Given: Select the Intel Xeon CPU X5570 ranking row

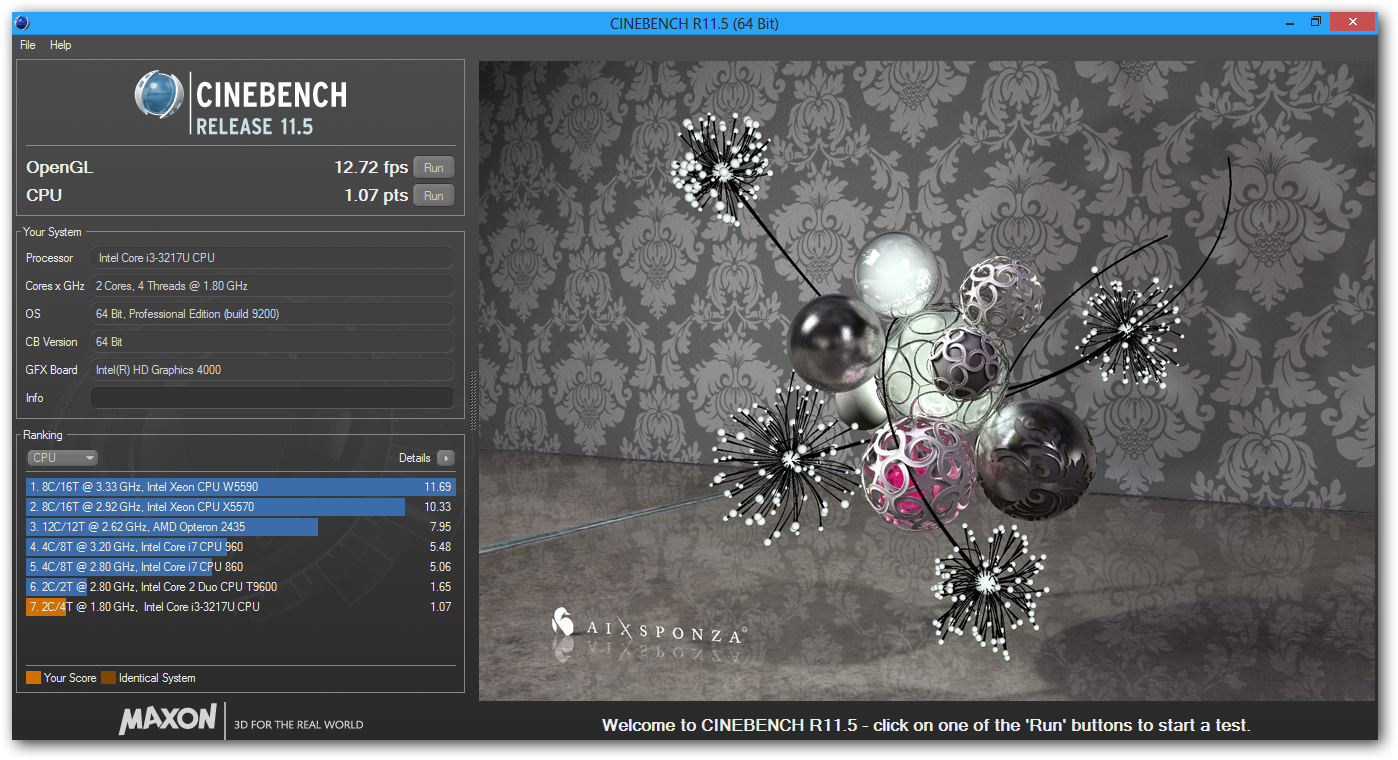Looking at the screenshot, I should (240, 507).
